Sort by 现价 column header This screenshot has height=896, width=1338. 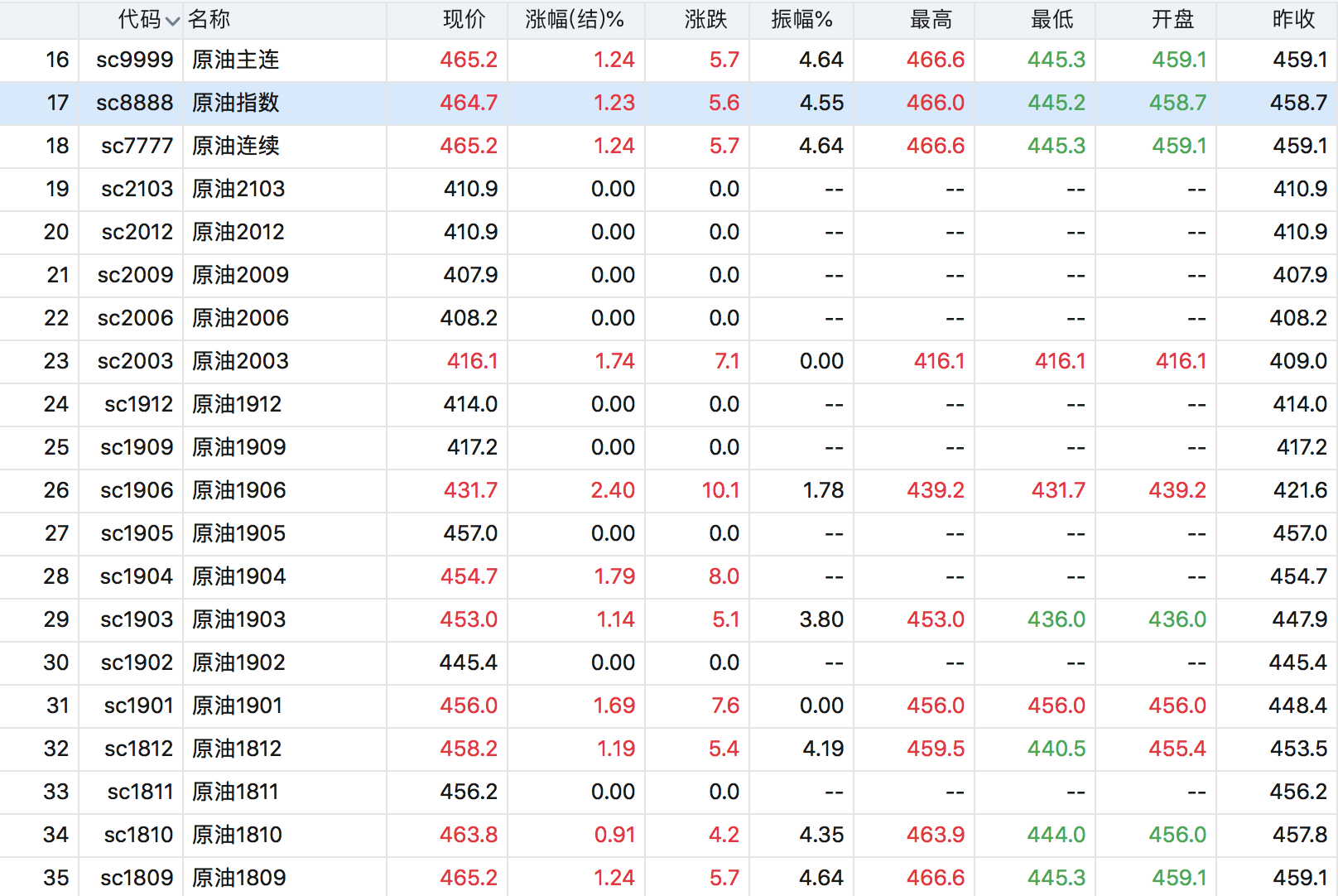pos(464,19)
